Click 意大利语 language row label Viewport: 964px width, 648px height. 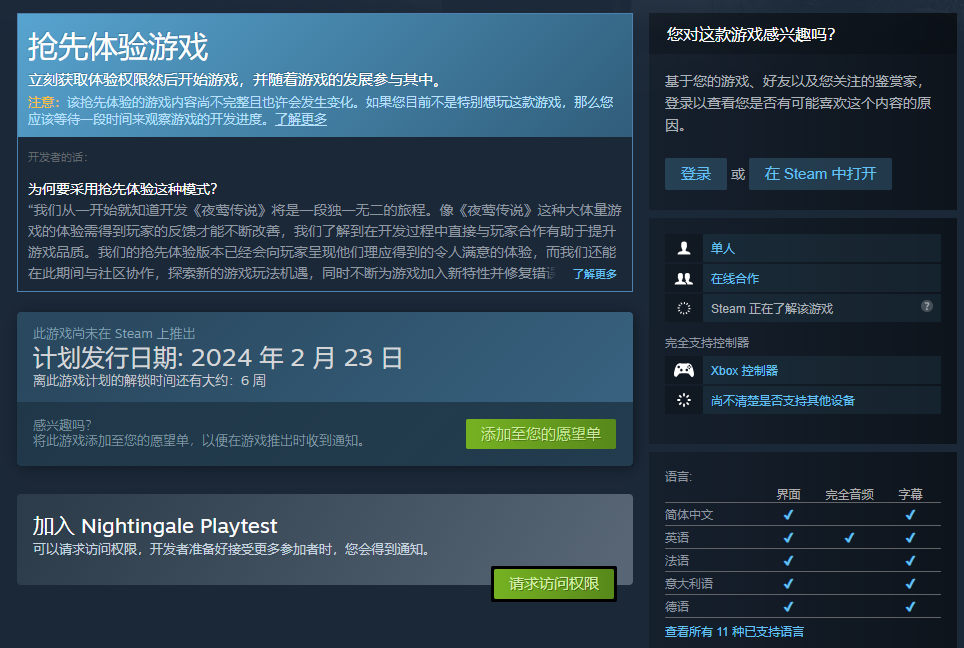[x=689, y=583]
